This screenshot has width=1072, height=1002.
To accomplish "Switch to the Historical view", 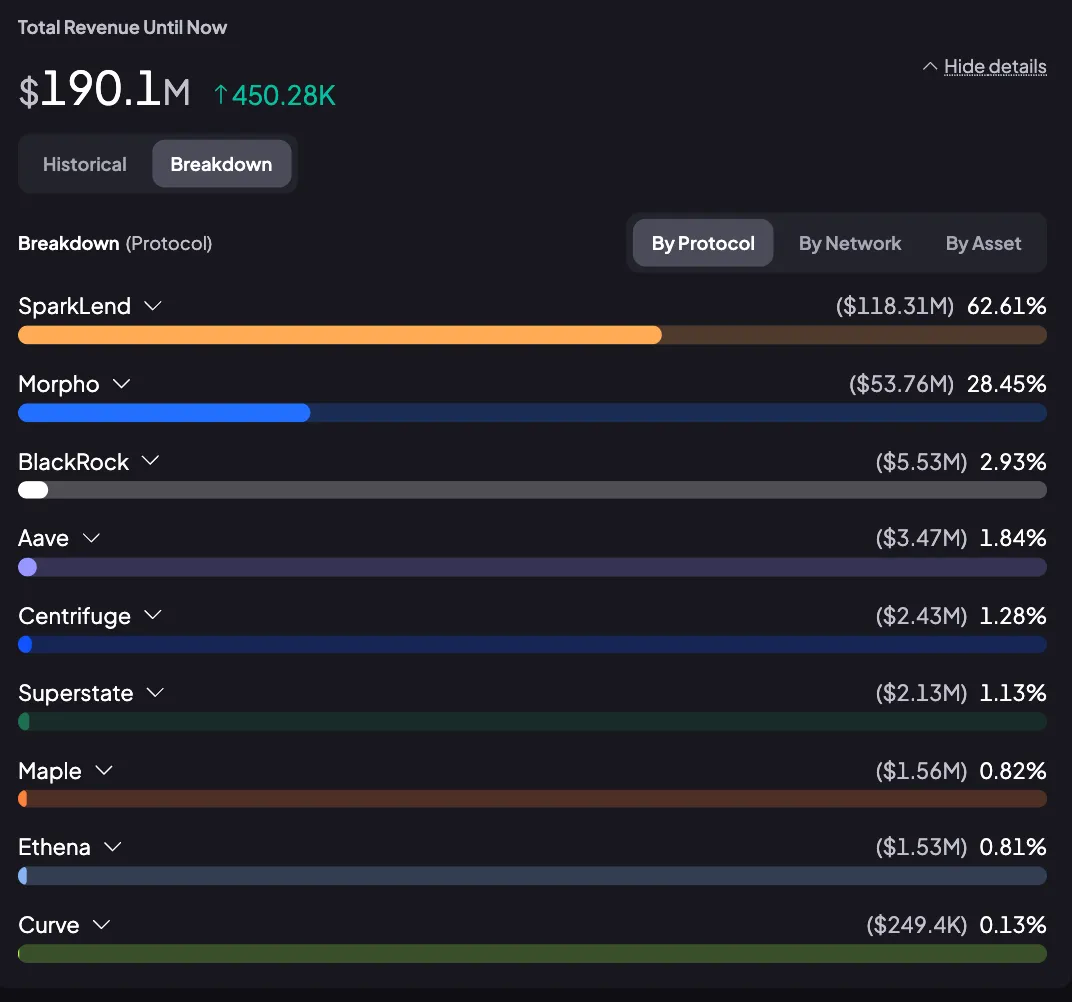I will click(x=85, y=164).
